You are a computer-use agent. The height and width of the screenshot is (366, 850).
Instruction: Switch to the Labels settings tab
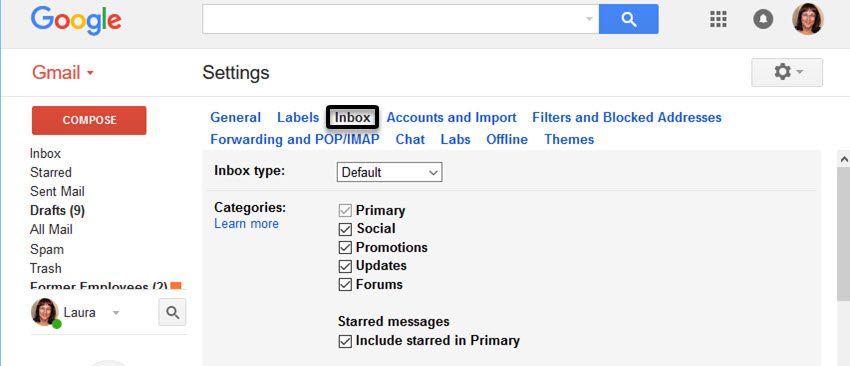[298, 118]
